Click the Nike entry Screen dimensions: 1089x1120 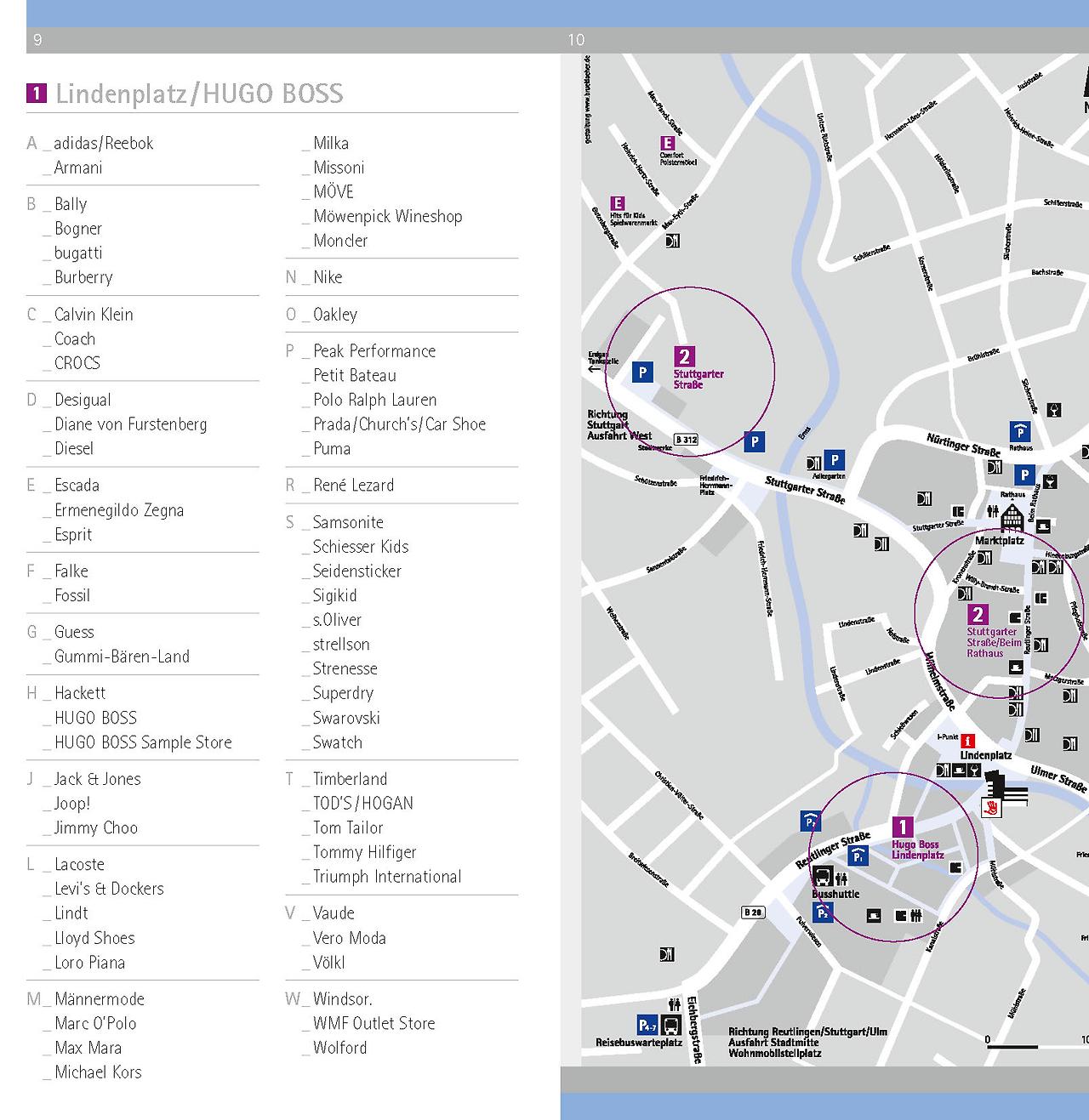pos(328,277)
